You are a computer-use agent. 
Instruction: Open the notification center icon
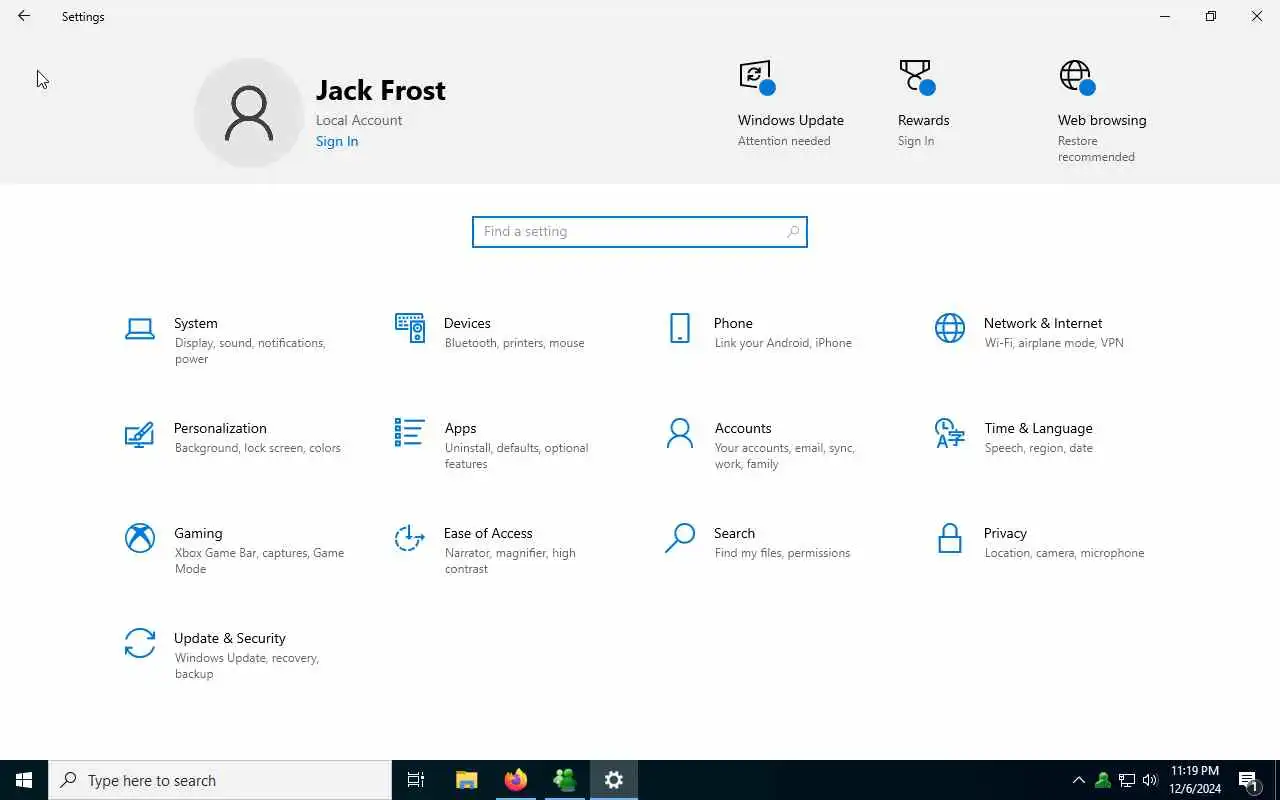(x=1249, y=780)
